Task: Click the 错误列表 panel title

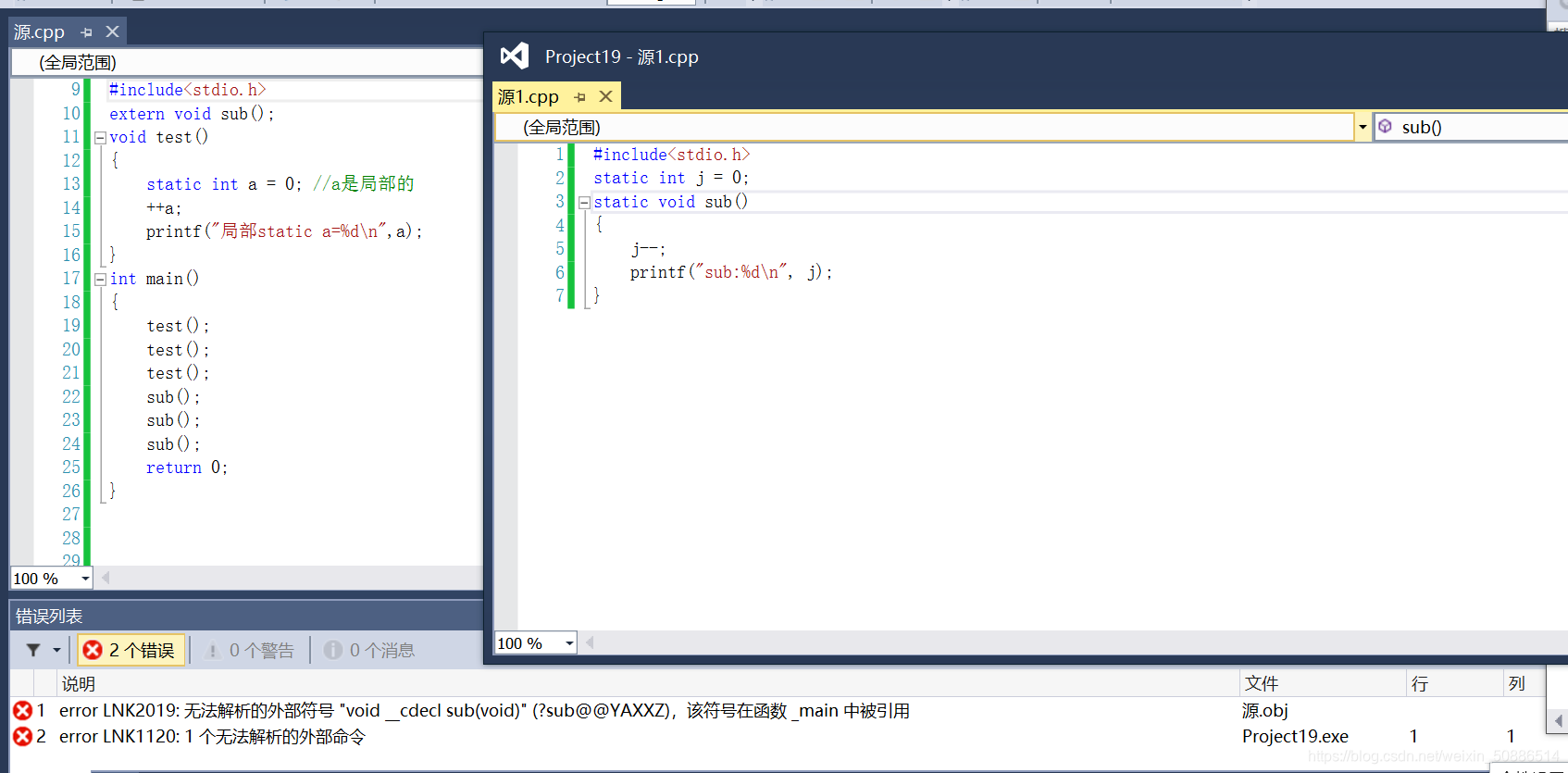Action: (x=49, y=617)
